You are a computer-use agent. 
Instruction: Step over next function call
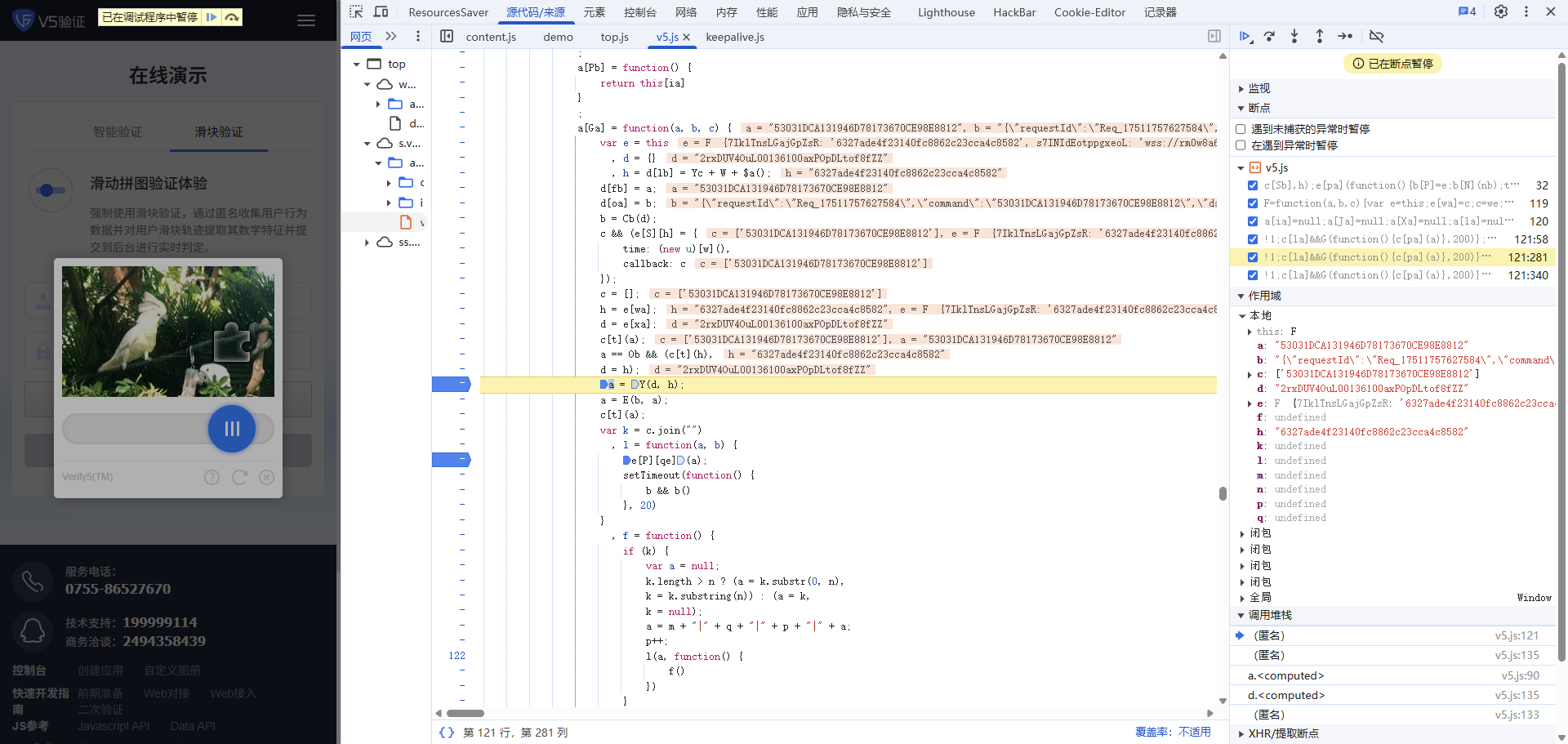1269,36
